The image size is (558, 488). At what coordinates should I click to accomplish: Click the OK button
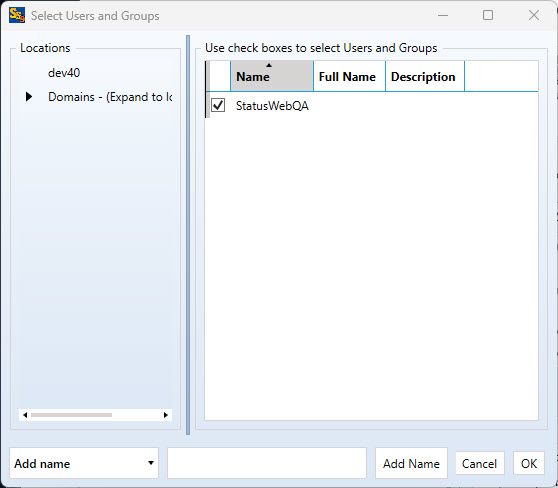click(x=529, y=463)
